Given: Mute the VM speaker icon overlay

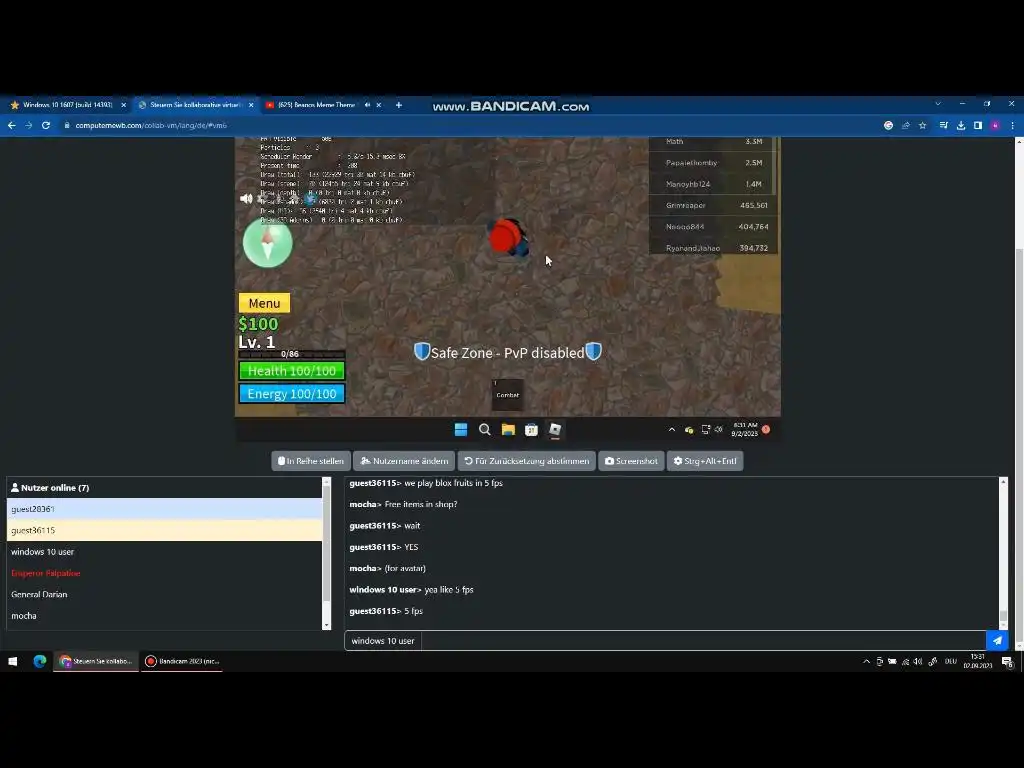Looking at the screenshot, I should (246, 199).
